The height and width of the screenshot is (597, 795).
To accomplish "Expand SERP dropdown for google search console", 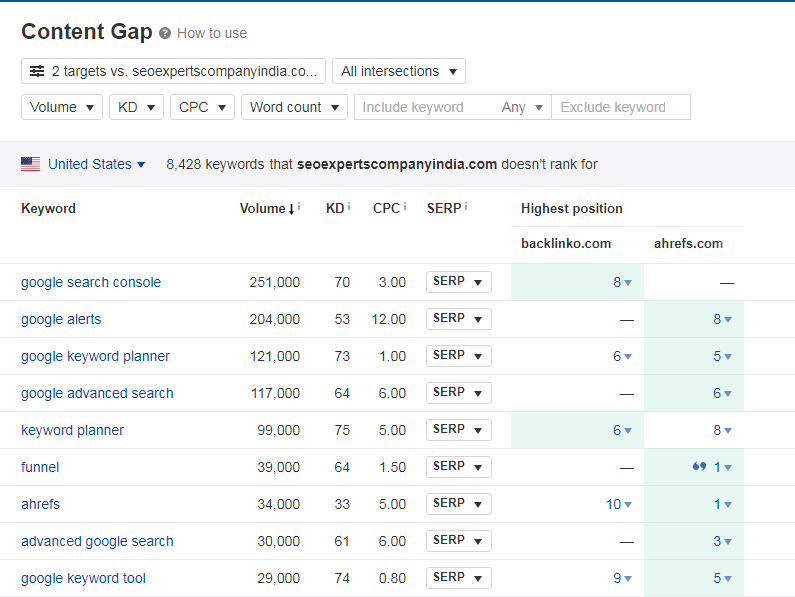I will pyautogui.click(x=459, y=282).
